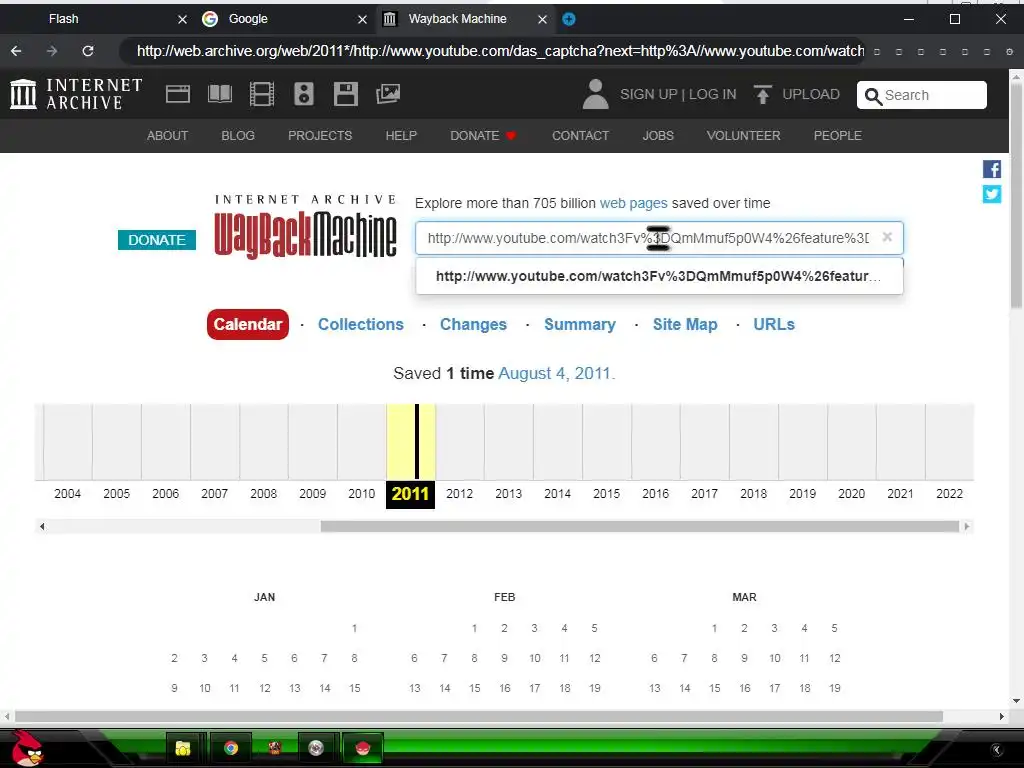
Task: Close the Flash tab
Action: [x=182, y=20]
